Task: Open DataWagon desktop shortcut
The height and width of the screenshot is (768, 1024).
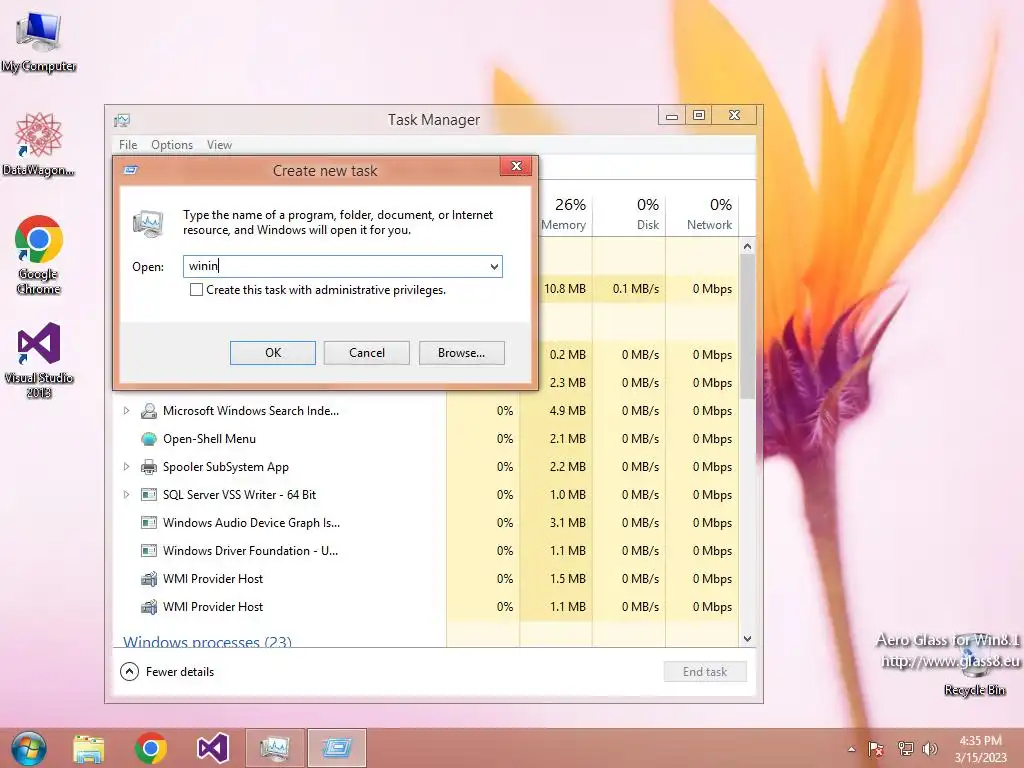Action: click(39, 144)
